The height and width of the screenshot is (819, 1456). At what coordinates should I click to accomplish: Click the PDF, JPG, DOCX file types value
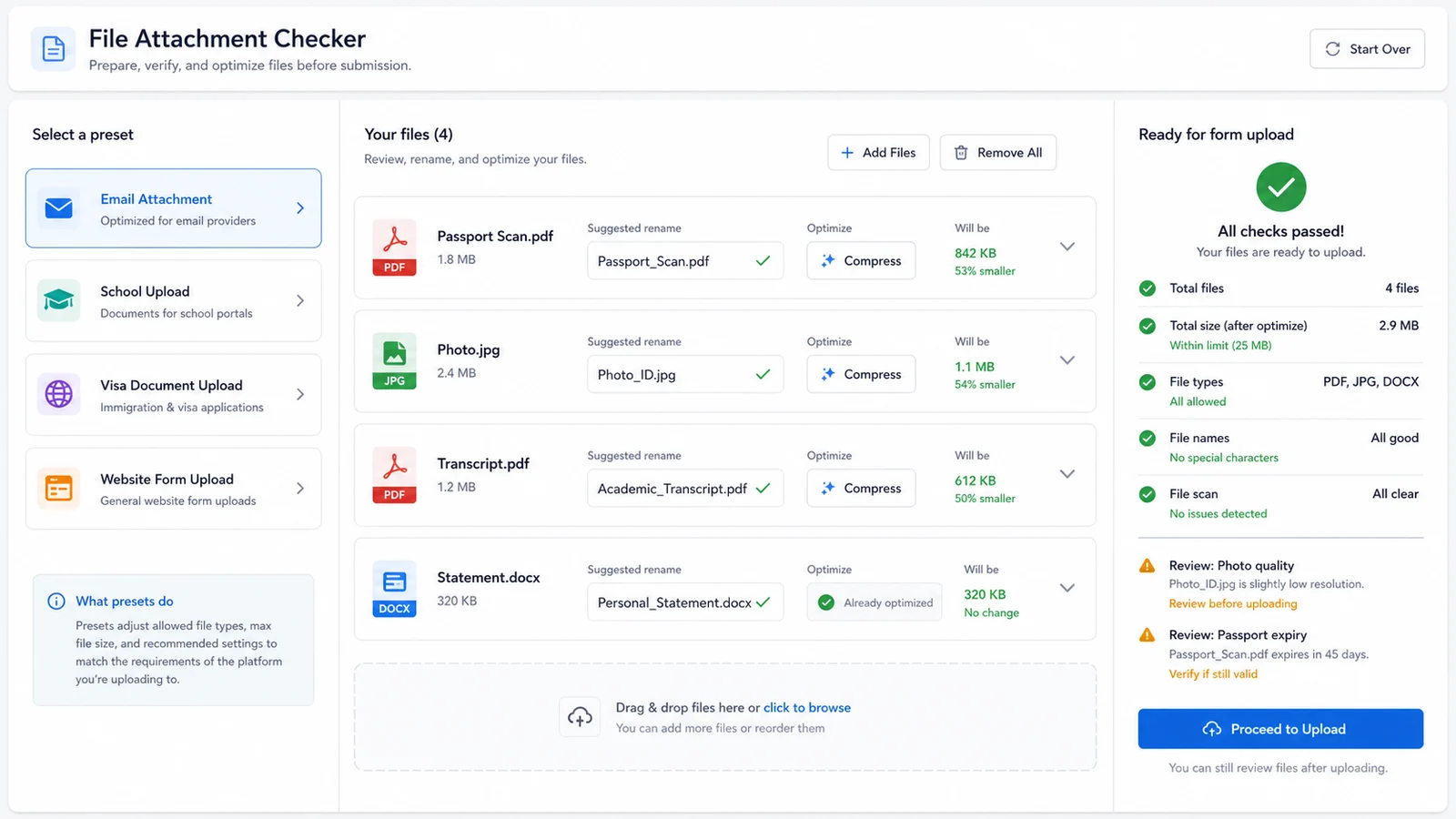click(1370, 382)
